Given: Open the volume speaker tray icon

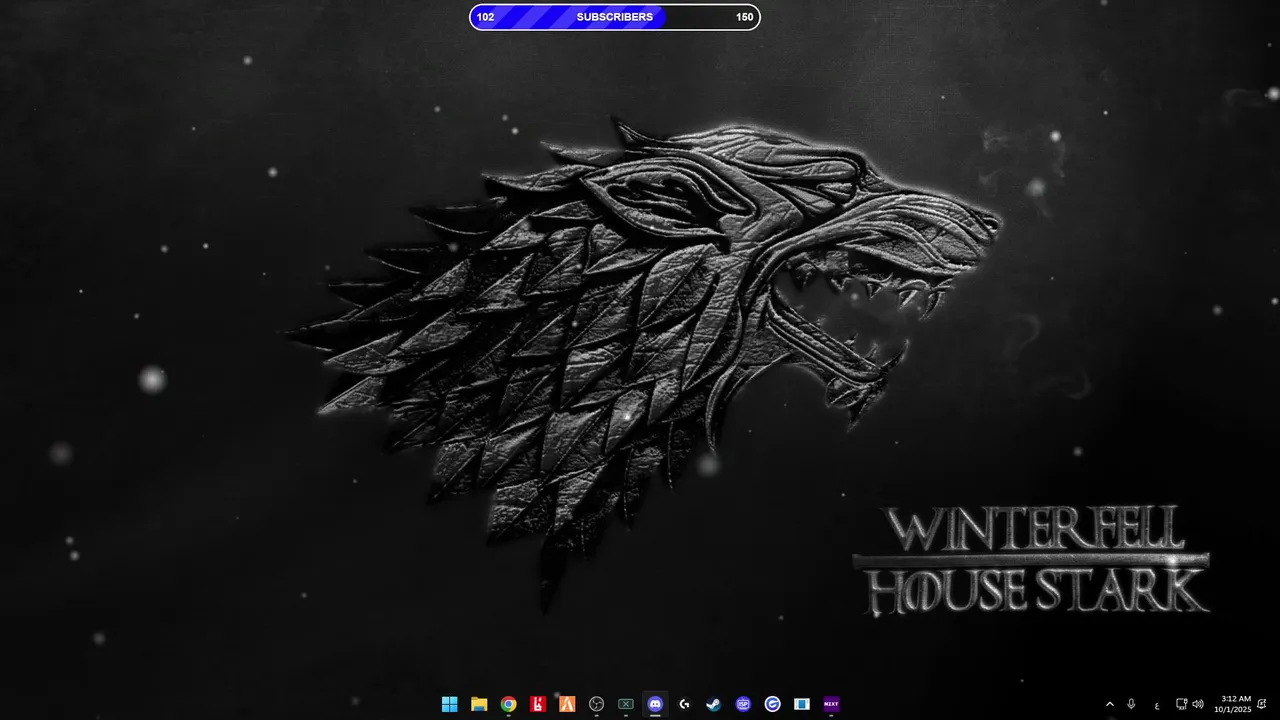Looking at the screenshot, I should pos(1198,704).
